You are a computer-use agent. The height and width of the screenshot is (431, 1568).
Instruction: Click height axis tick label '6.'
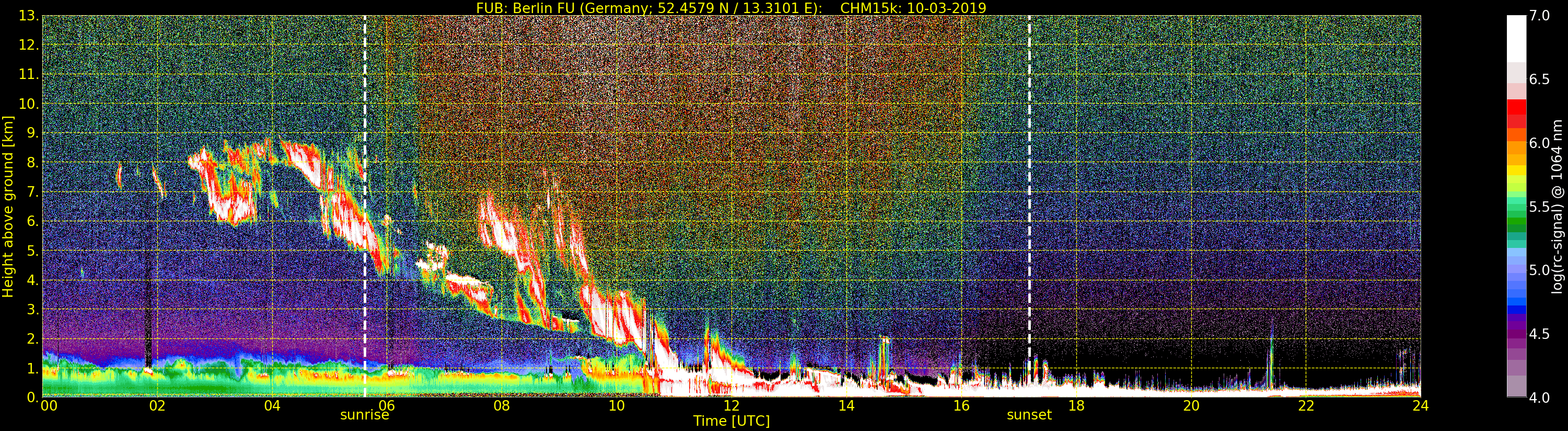[x=33, y=221]
